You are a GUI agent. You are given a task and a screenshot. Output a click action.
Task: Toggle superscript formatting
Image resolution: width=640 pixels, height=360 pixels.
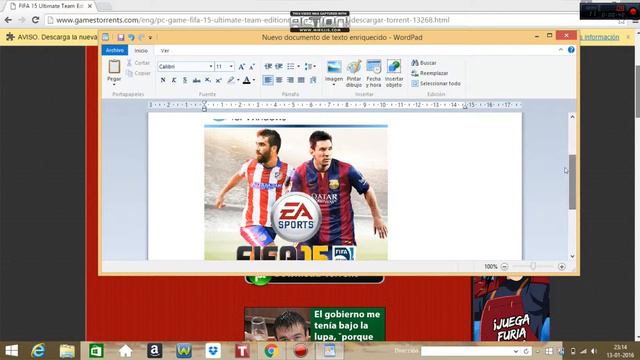tap(219, 80)
